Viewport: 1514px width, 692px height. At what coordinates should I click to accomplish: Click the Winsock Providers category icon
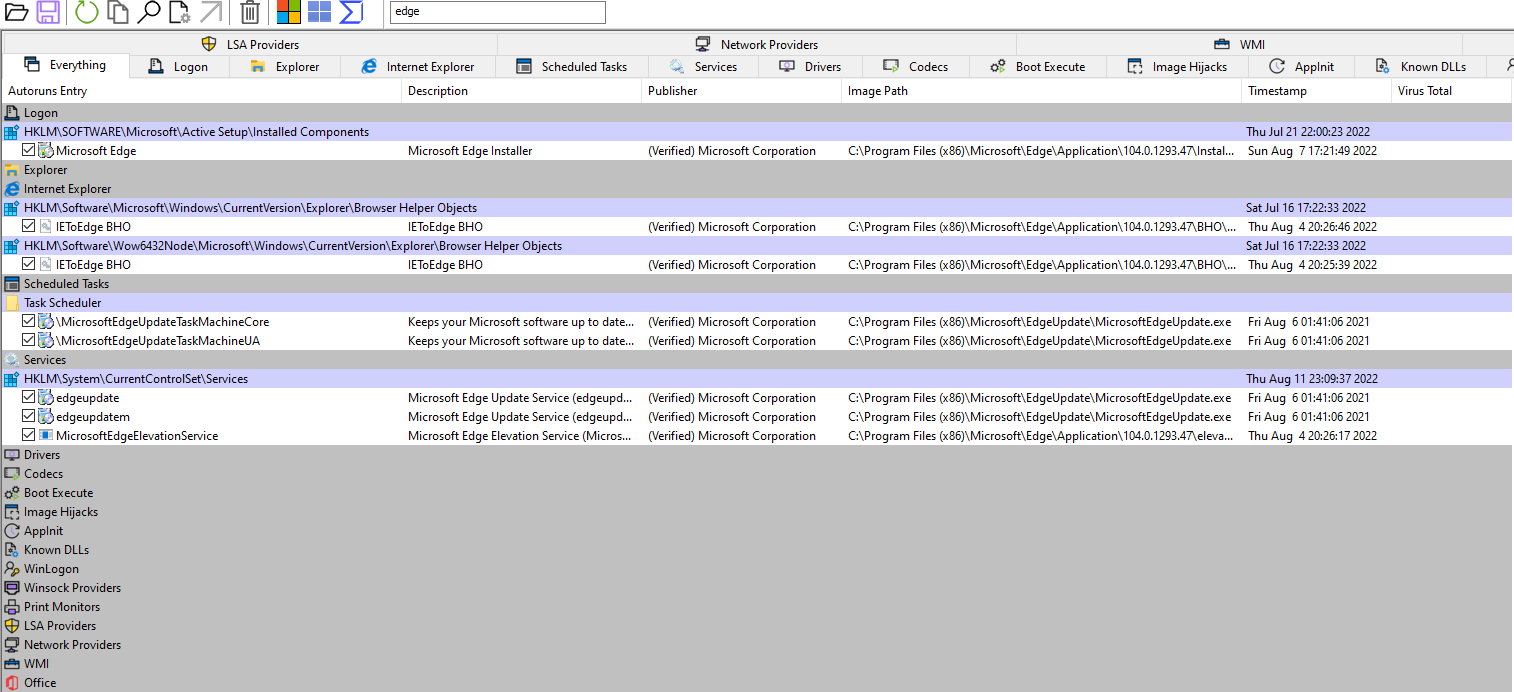12,588
